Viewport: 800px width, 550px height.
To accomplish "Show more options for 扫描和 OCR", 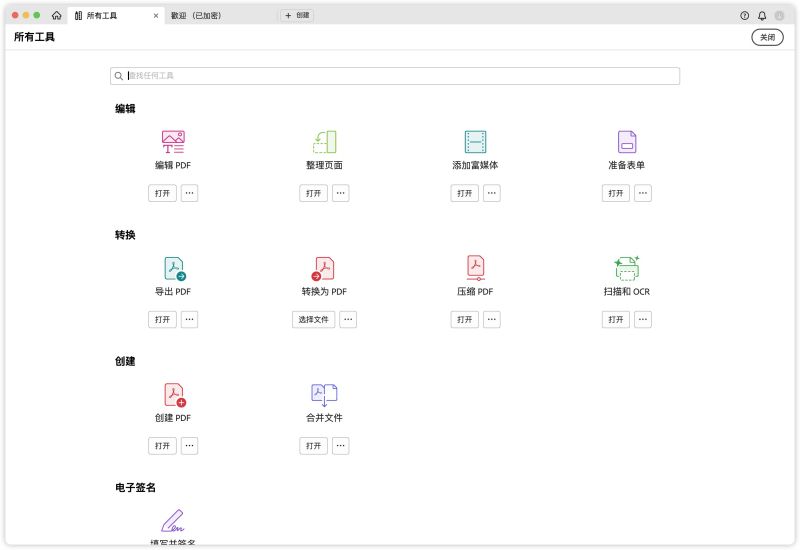I will click(x=643, y=319).
